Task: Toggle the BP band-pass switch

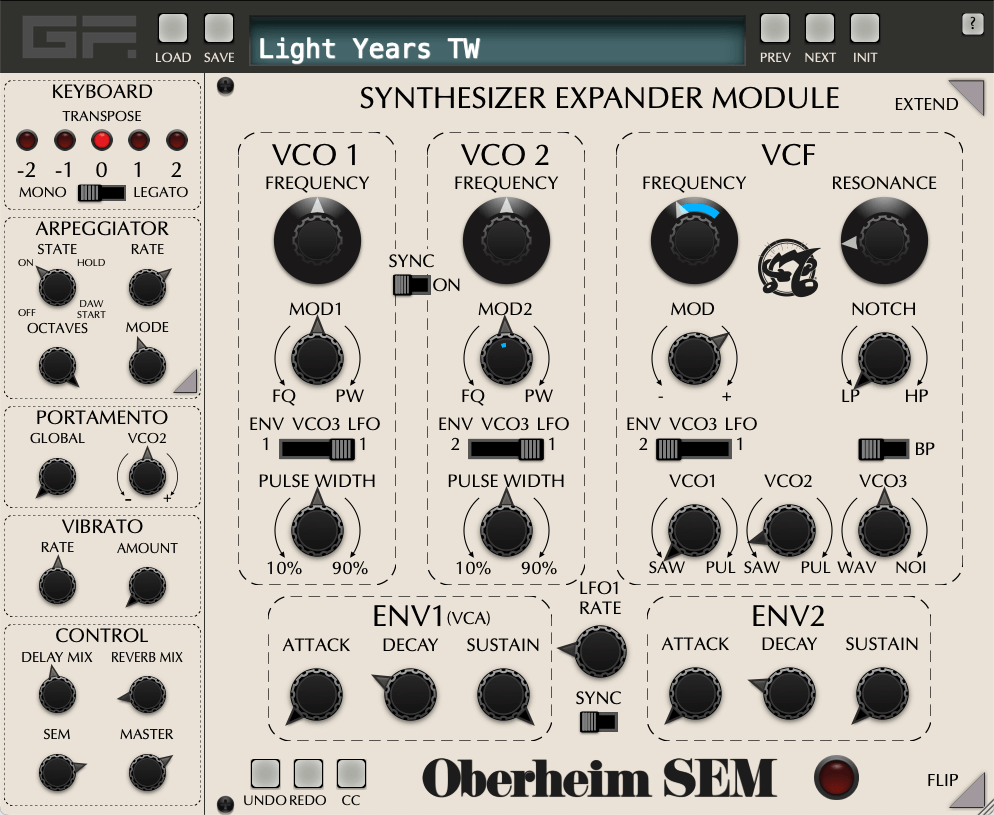Action: [883, 449]
